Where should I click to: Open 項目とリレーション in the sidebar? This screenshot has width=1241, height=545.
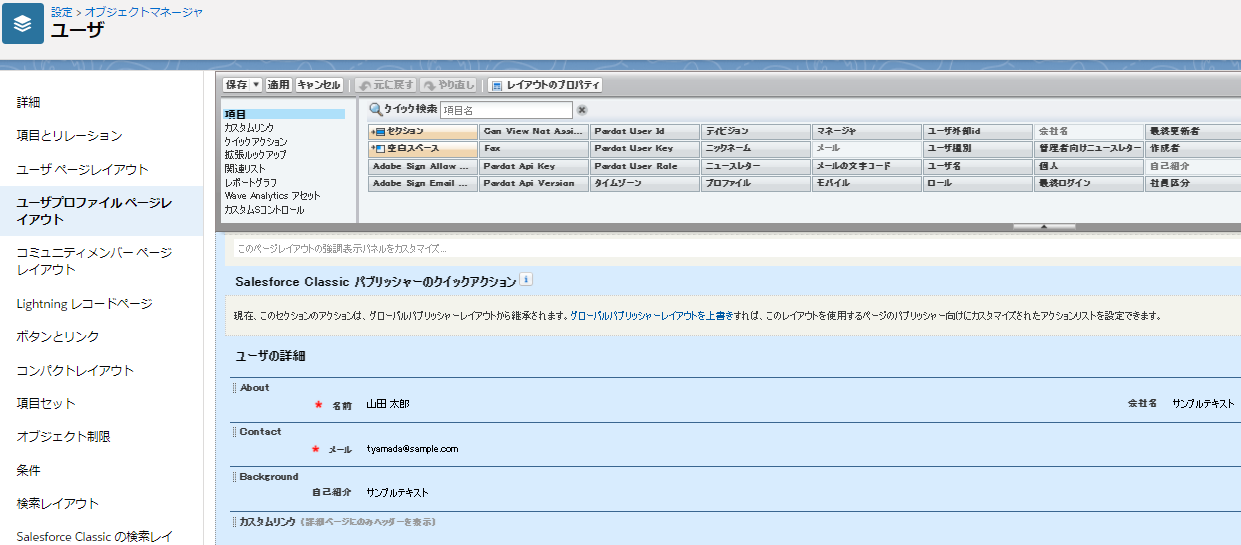(x=69, y=135)
